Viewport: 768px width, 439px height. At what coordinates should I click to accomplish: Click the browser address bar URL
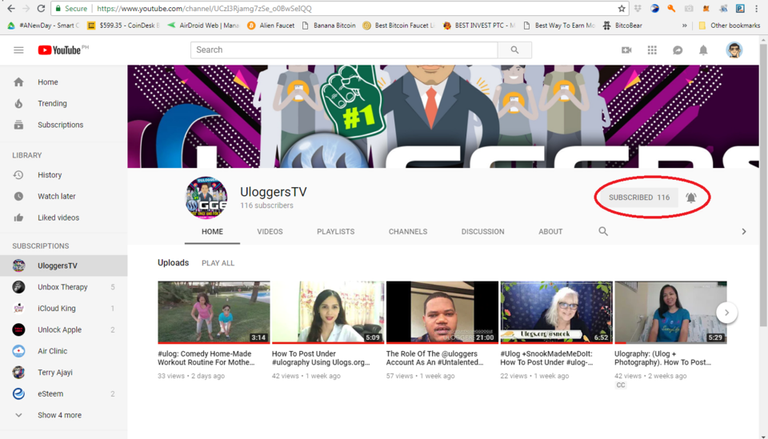[204, 8]
